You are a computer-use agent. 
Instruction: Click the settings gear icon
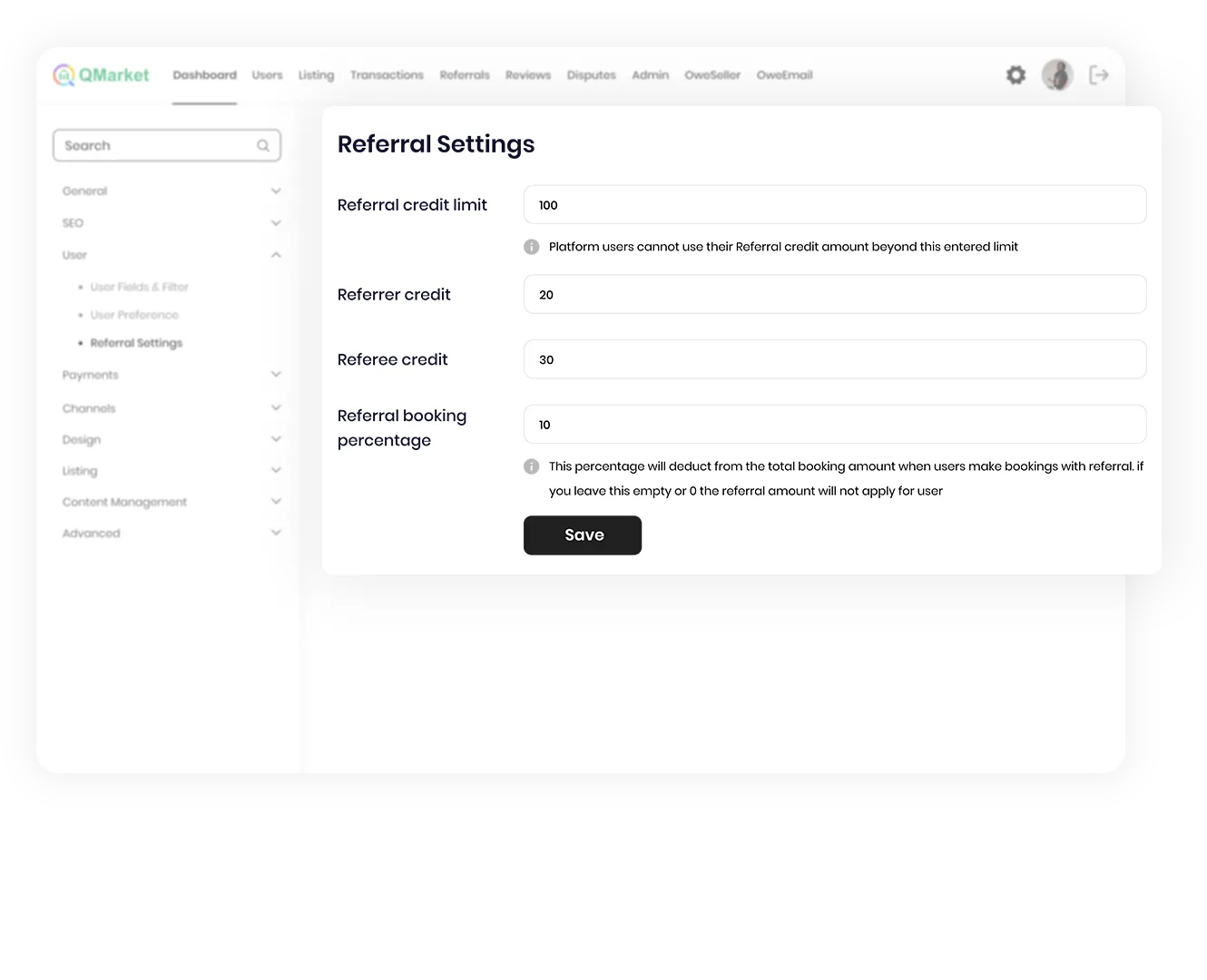click(1016, 75)
